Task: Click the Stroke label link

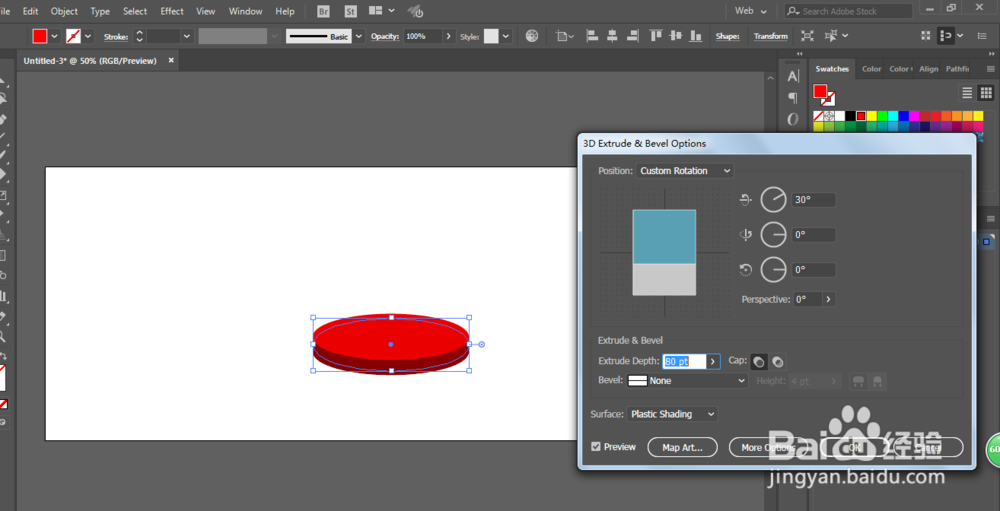Action: [x=116, y=36]
